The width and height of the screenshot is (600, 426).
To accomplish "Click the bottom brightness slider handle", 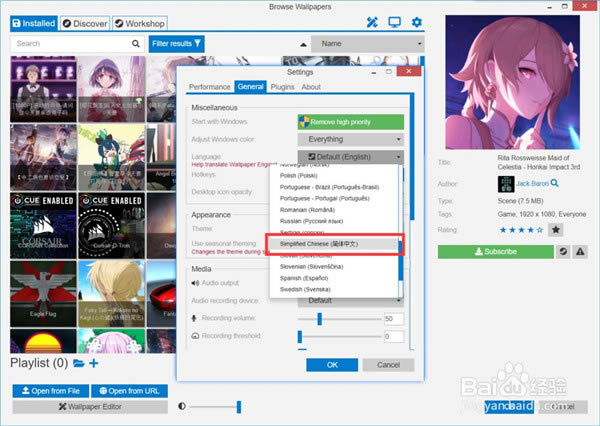I will [x=239, y=407].
